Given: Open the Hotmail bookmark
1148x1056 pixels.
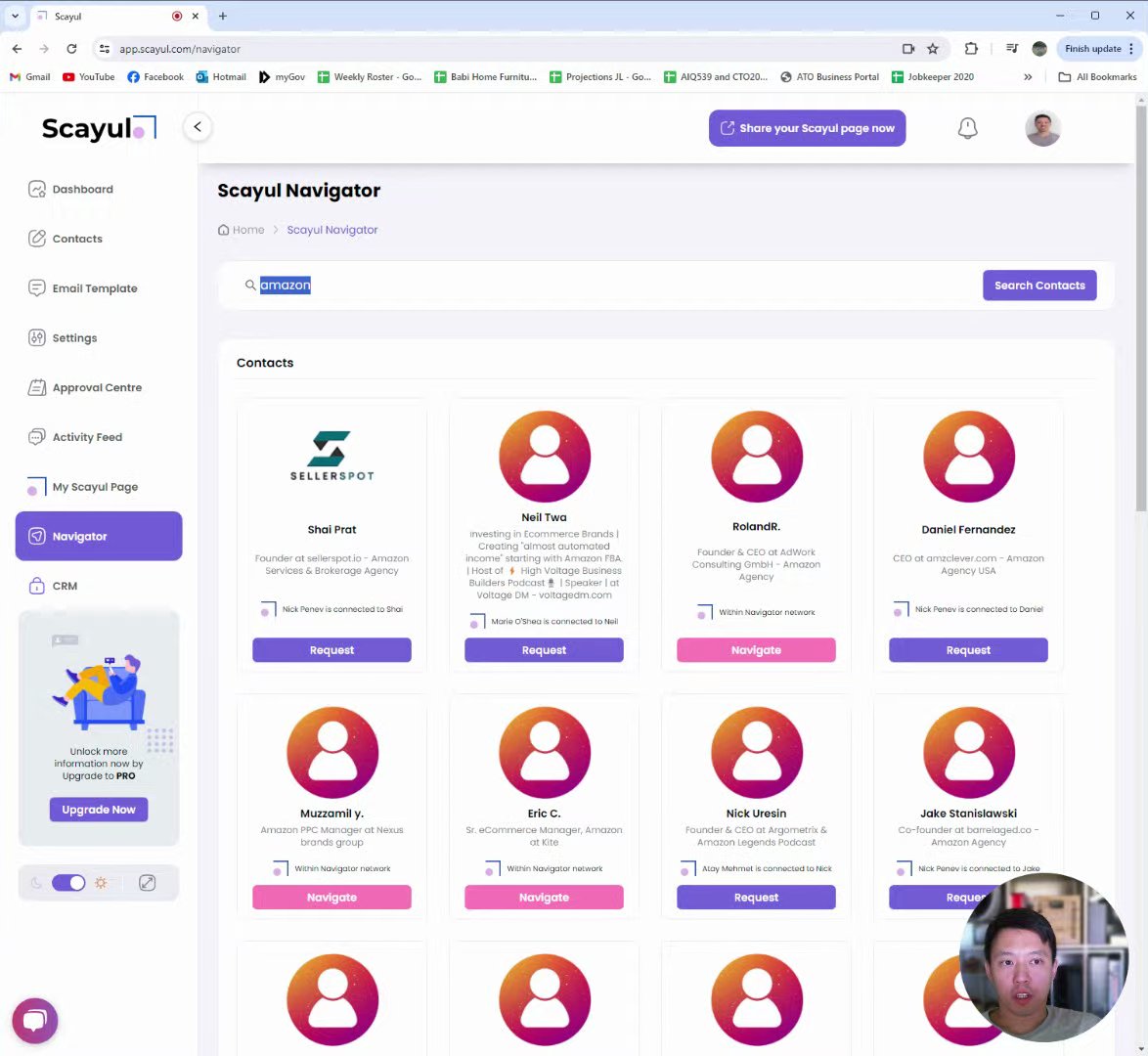Looking at the screenshot, I should point(221,77).
